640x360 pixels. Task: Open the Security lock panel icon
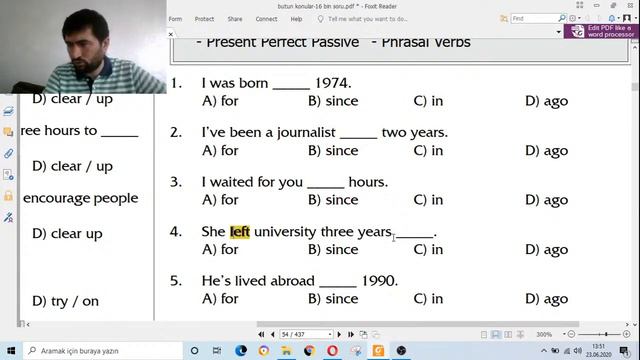coord(8,196)
